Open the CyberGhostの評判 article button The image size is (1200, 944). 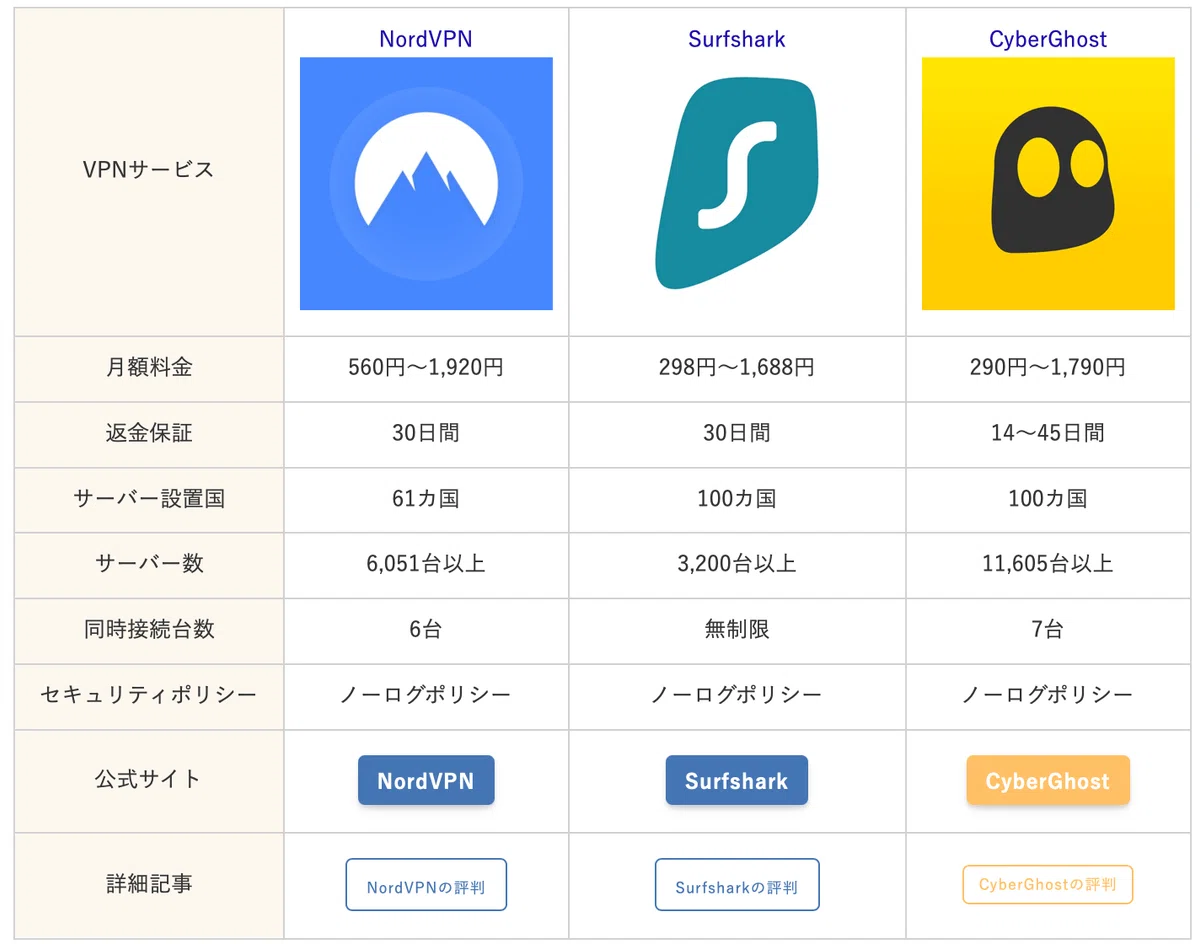pyautogui.click(x=1048, y=885)
